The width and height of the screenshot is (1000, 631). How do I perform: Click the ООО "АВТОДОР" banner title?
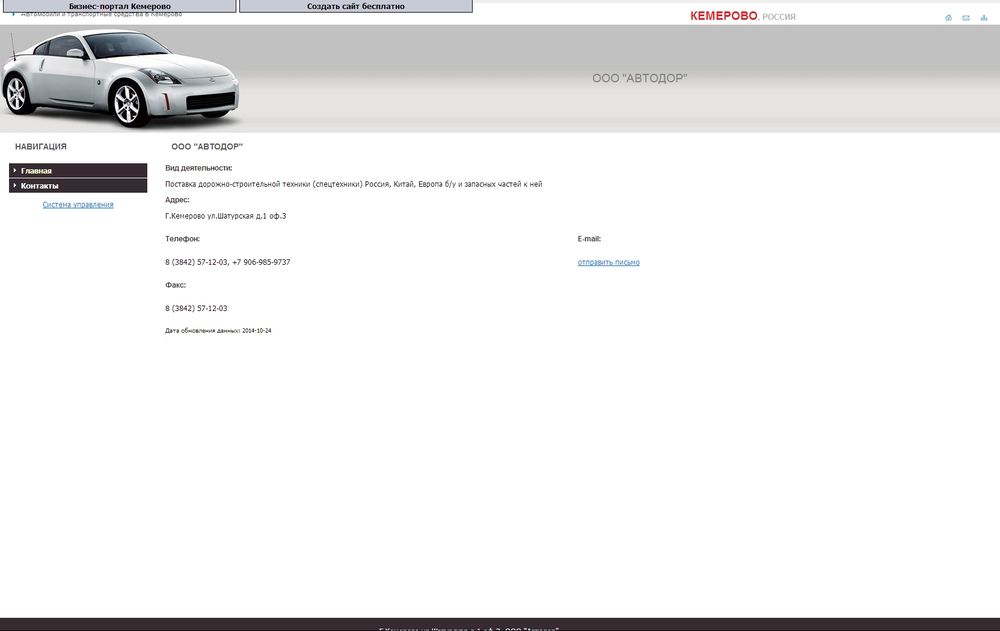coord(640,78)
